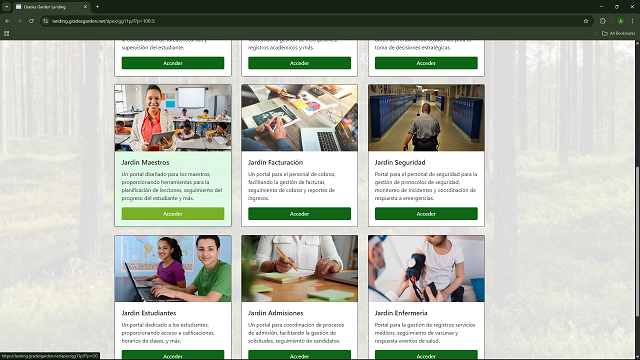The image size is (640, 360).
Task: Expand the tab search dropdown arrow
Action: tap(7, 7)
